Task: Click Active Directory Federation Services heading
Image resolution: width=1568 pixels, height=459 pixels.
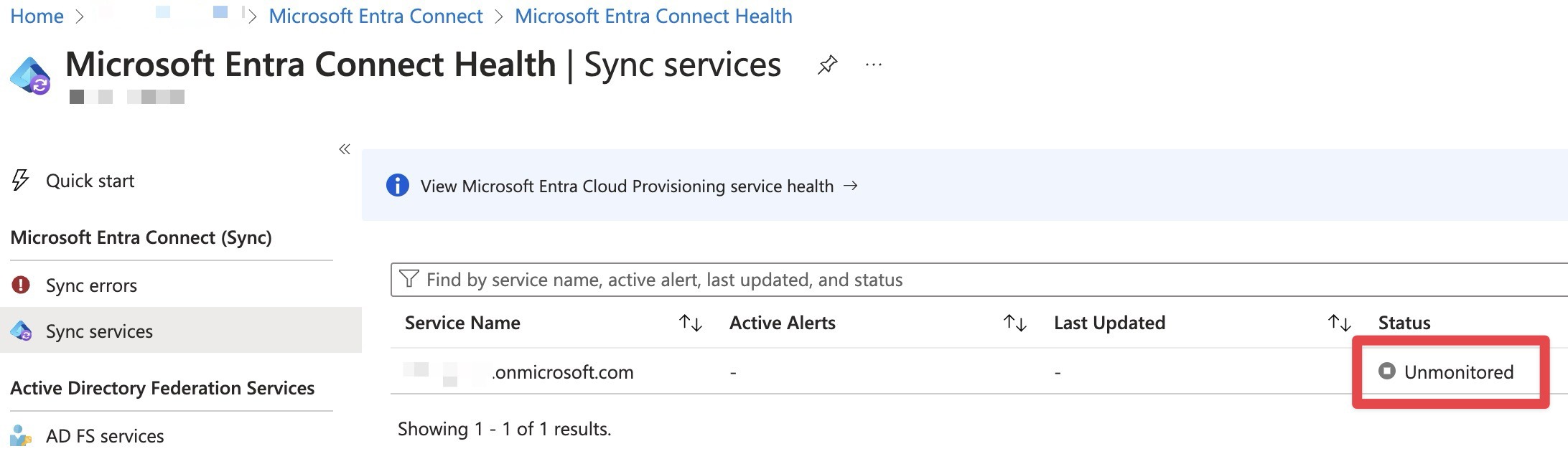Action: tap(162, 388)
